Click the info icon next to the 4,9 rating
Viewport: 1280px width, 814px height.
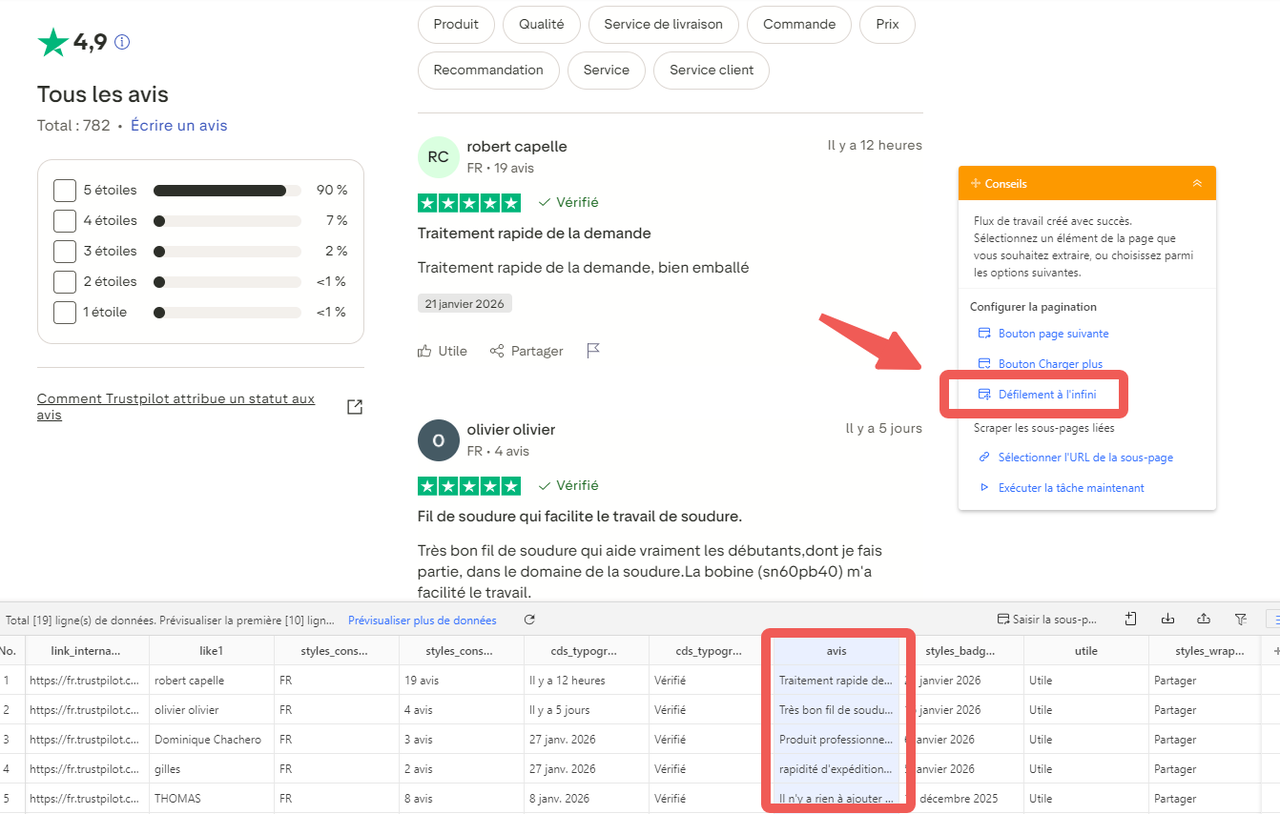(122, 42)
